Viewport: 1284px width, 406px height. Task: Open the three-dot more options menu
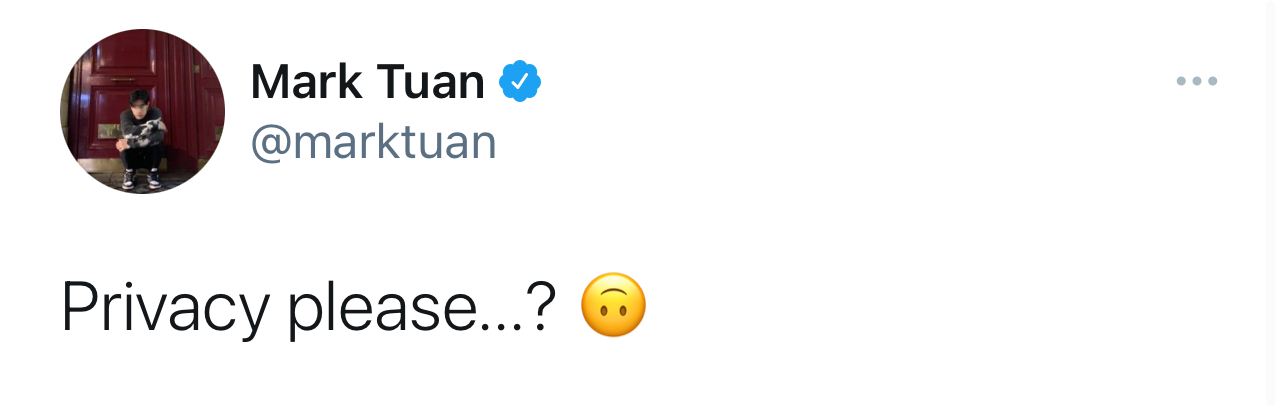point(1196,82)
